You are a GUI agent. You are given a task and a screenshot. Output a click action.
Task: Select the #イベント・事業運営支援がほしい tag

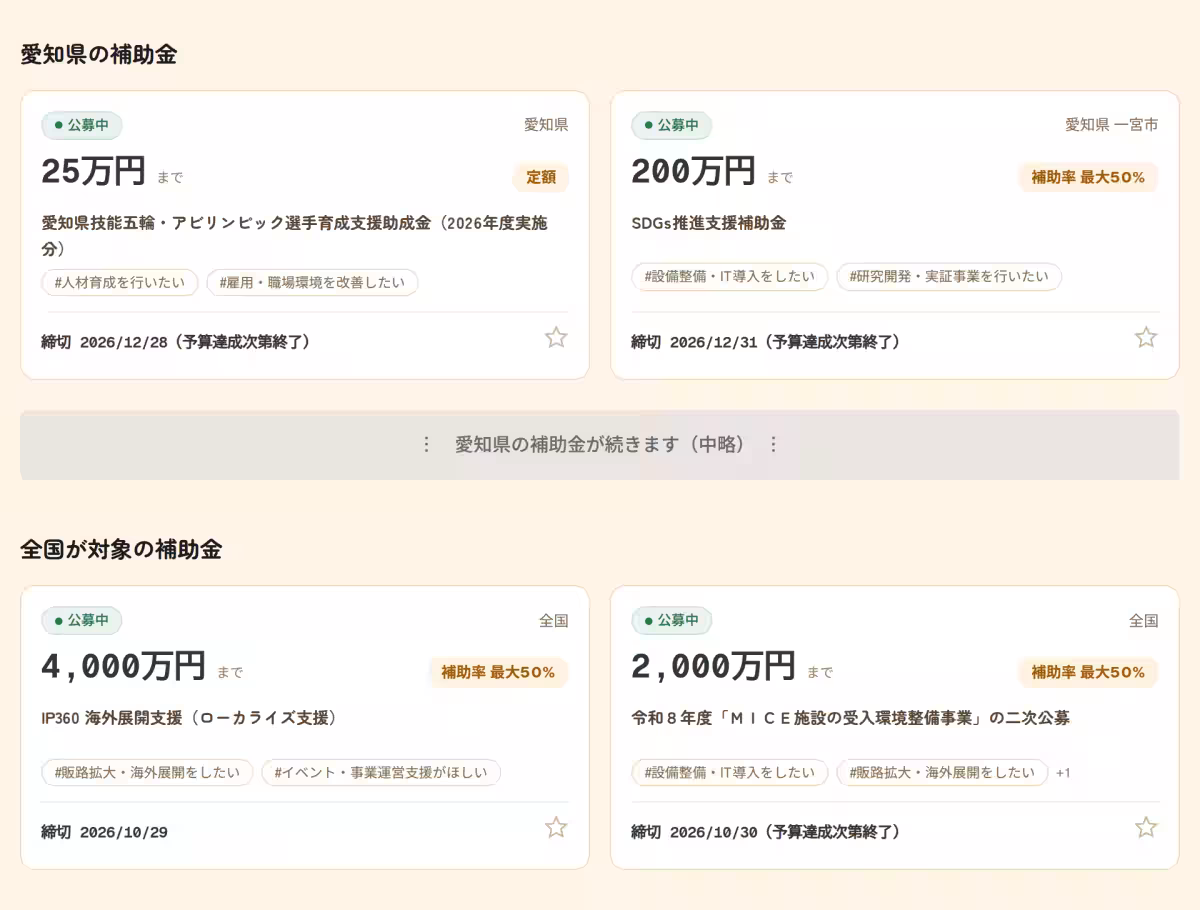coord(381,772)
